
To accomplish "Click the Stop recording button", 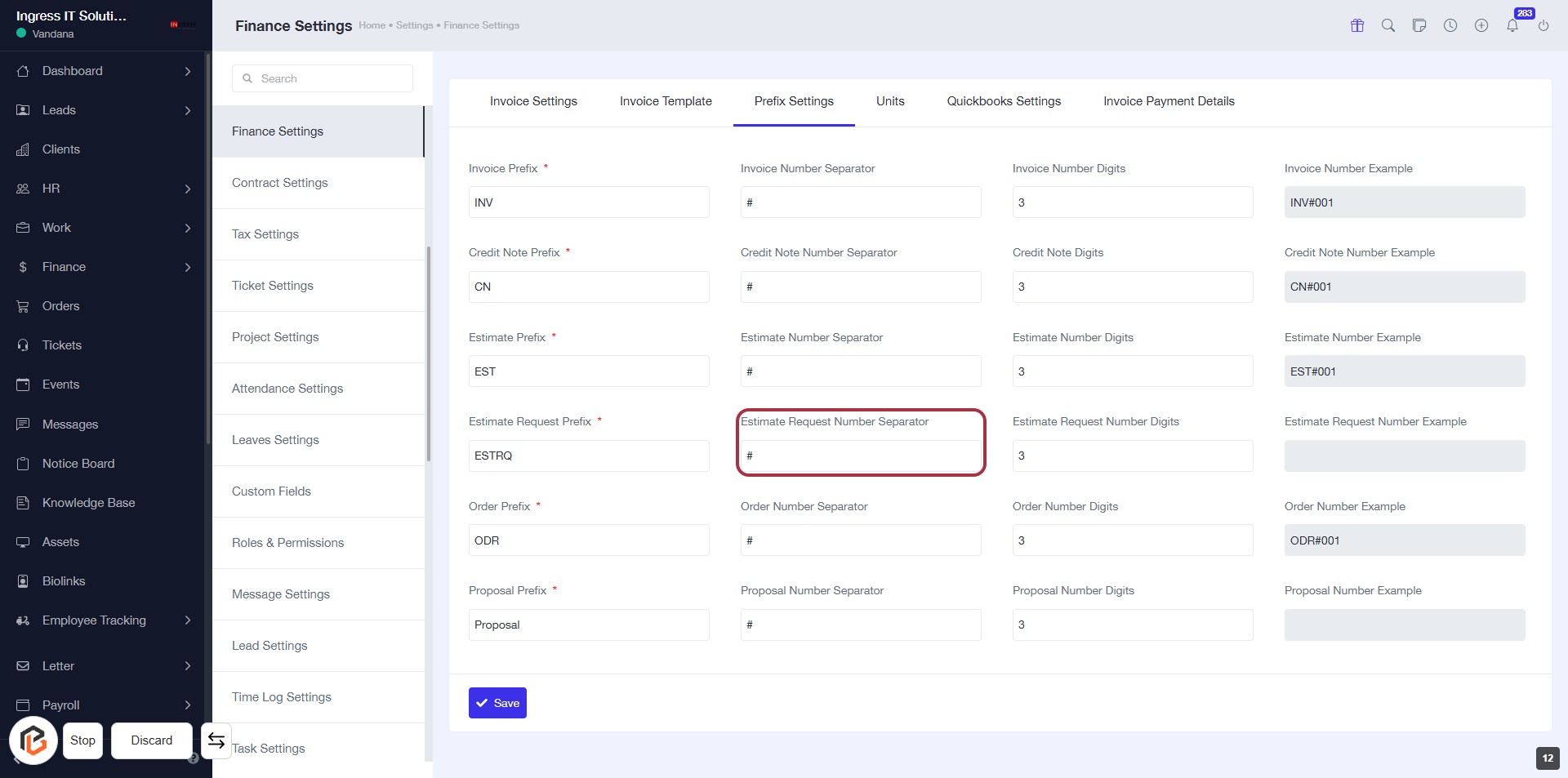I will click(82, 740).
